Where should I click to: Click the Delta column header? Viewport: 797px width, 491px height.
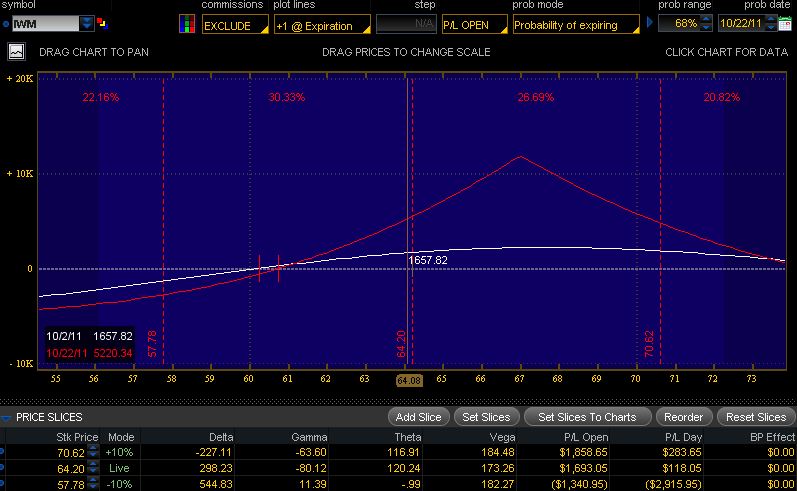[x=221, y=437]
